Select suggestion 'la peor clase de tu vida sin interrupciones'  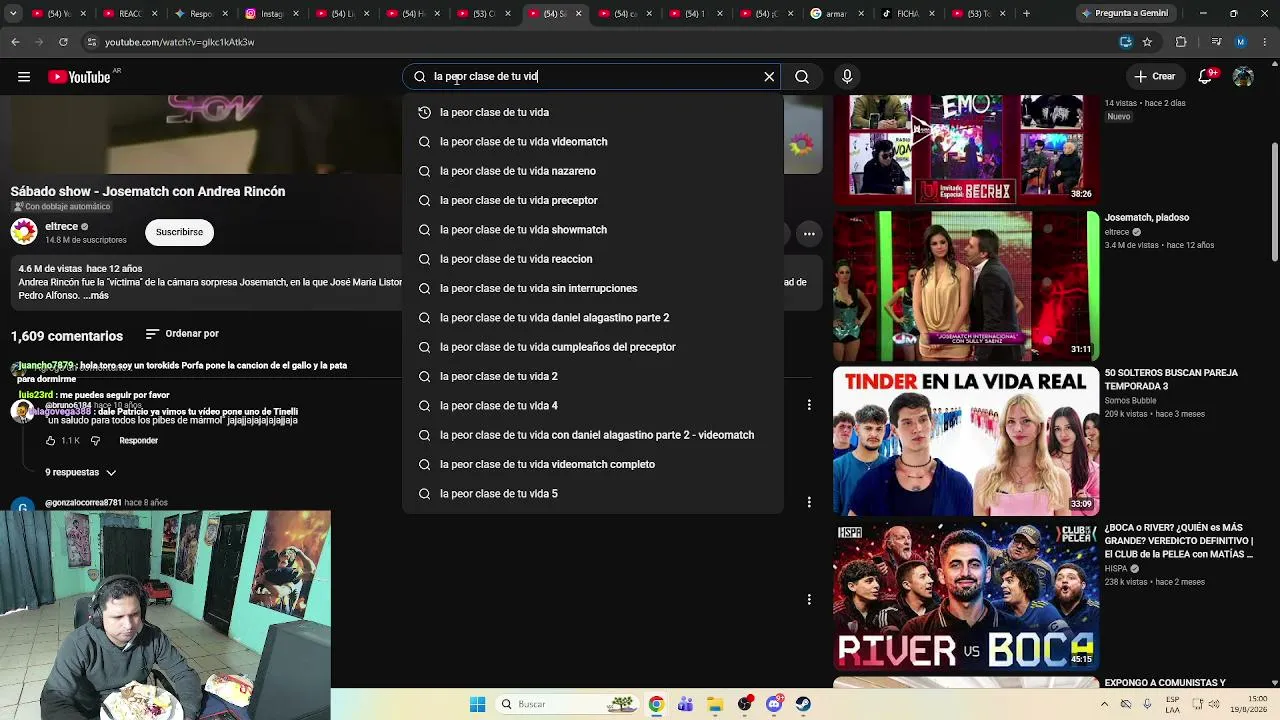[x=593, y=288]
